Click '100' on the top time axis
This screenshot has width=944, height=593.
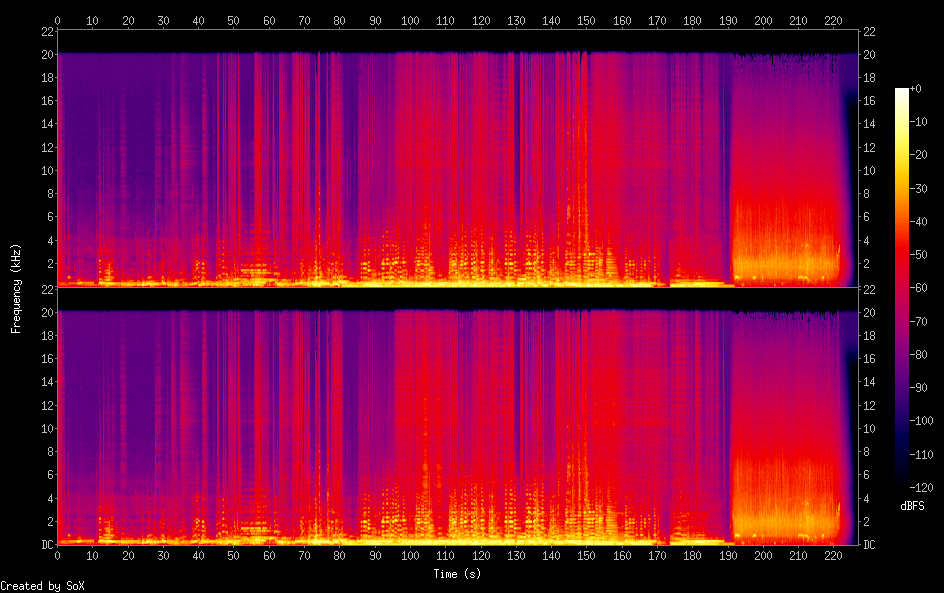(x=410, y=20)
